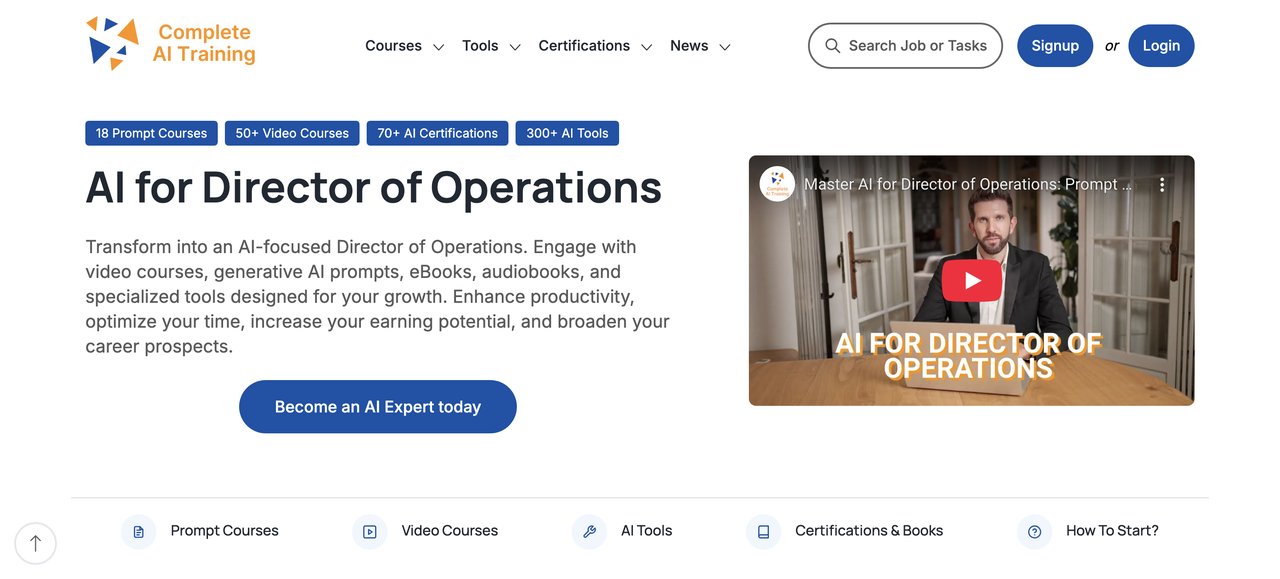Open the How To Start? link
The height and width of the screenshot is (579, 1280).
click(1112, 531)
